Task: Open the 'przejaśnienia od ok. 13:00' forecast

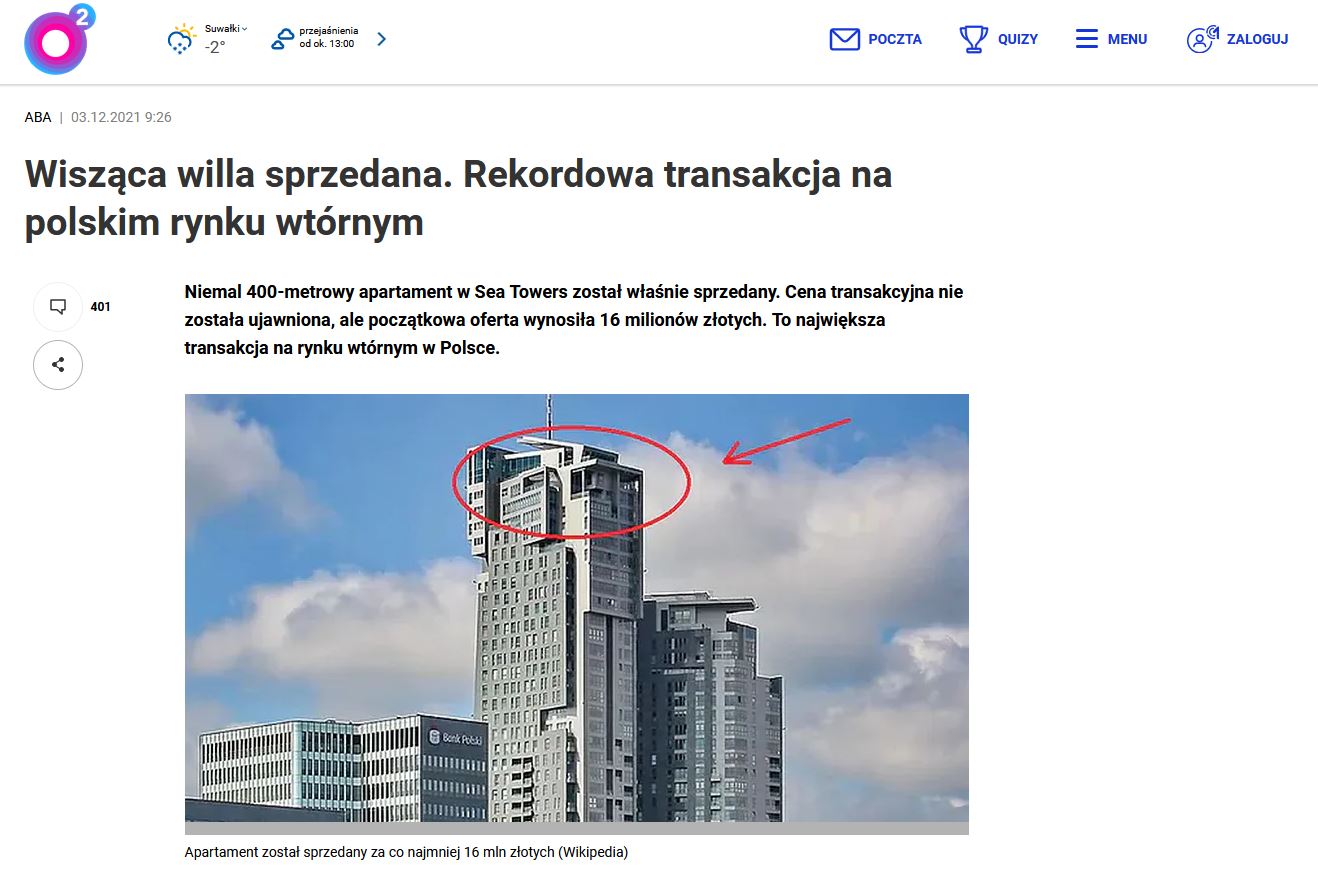Action: pos(328,38)
